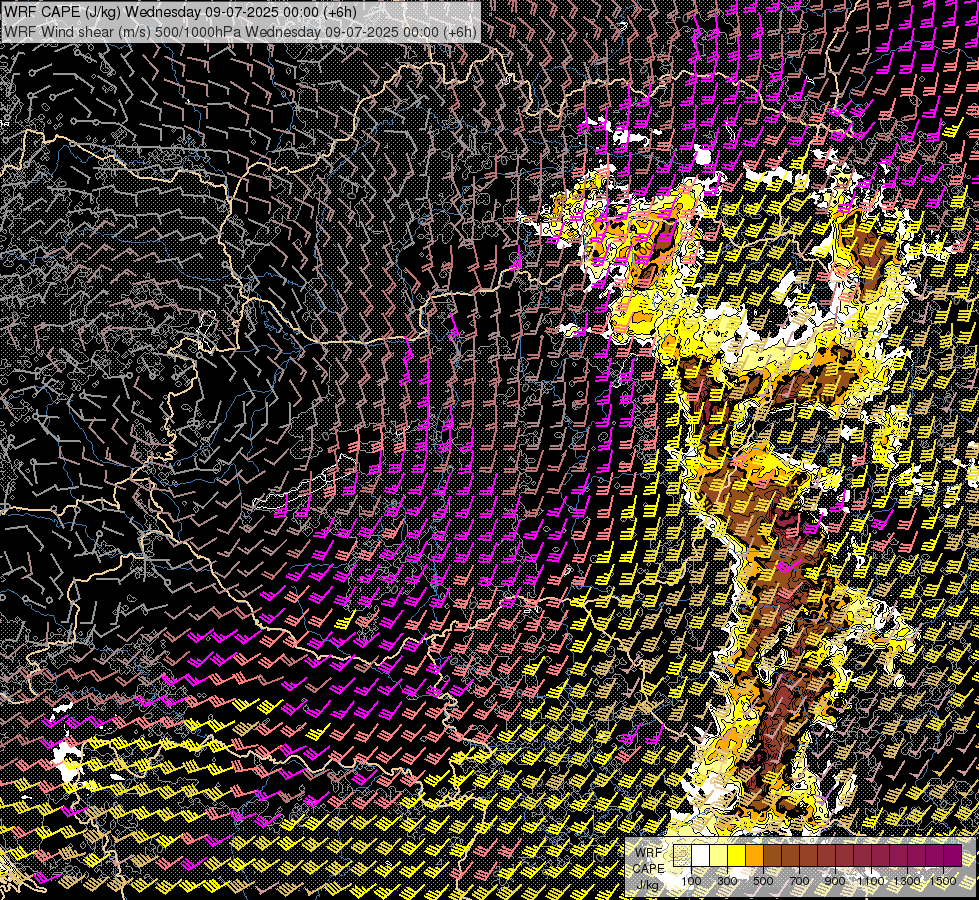Click the legend value 500
This screenshot has height=900, width=979.
coord(763,881)
